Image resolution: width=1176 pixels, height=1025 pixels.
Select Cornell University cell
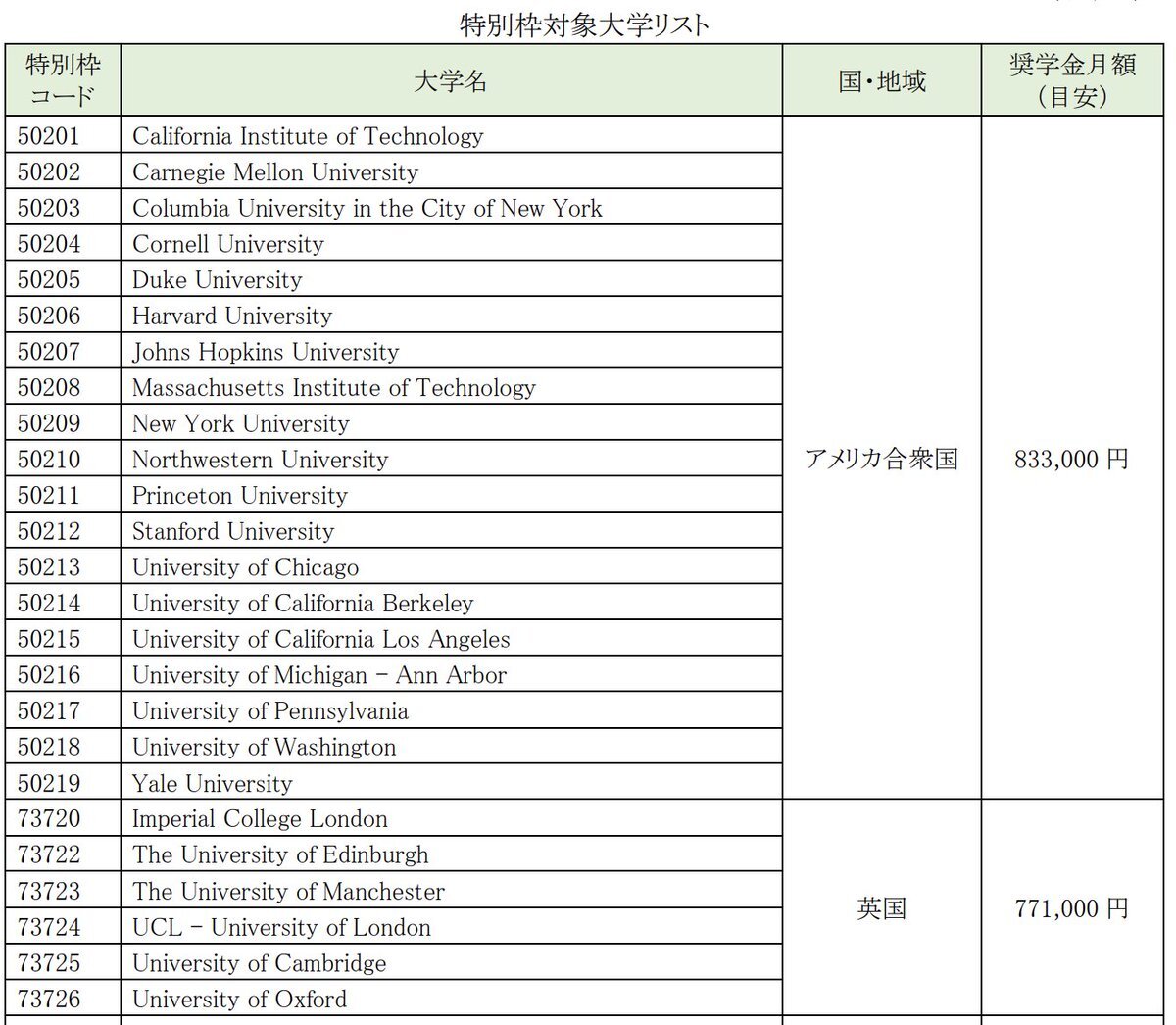[452, 243]
